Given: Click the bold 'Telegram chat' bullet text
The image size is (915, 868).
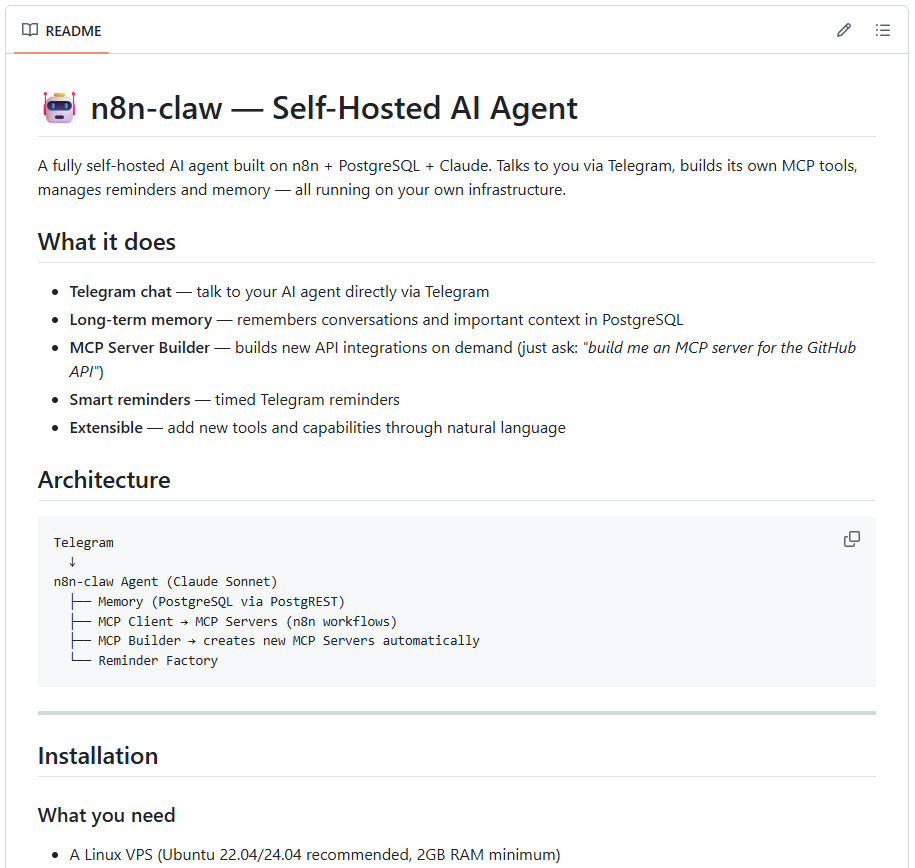Looking at the screenshot, I should (x=121, y=292).
